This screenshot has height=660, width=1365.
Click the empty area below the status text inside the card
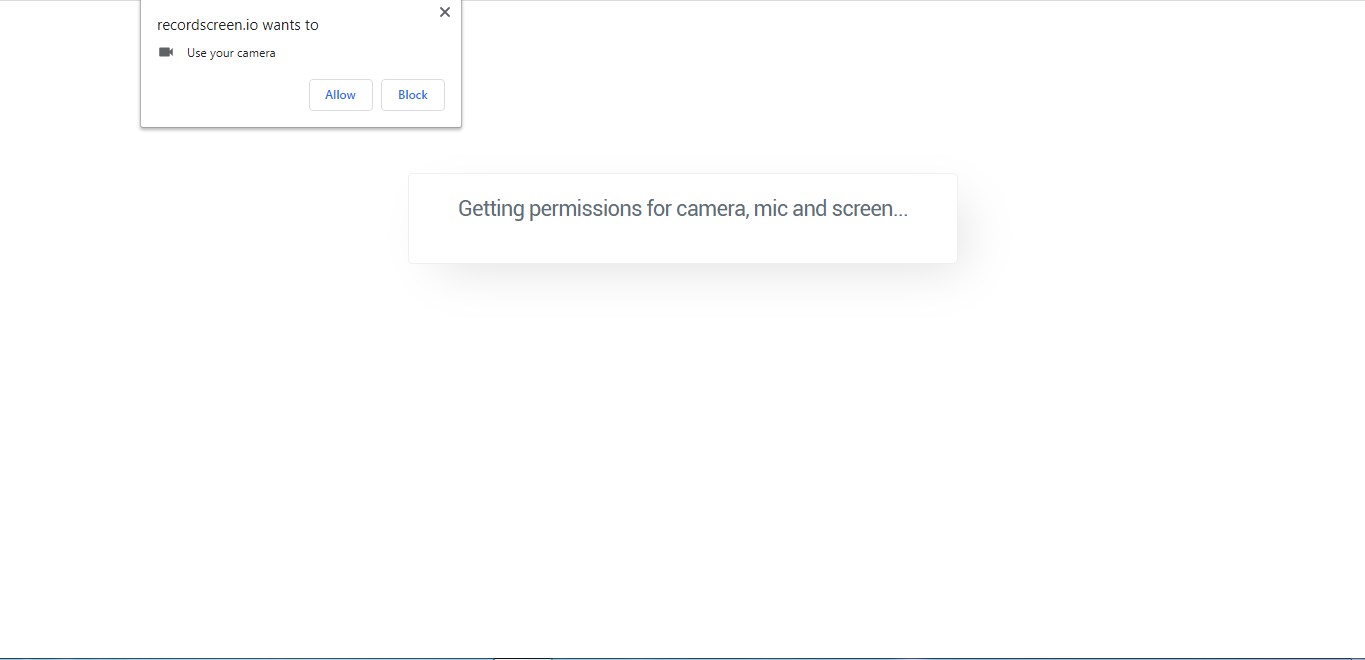683,243
